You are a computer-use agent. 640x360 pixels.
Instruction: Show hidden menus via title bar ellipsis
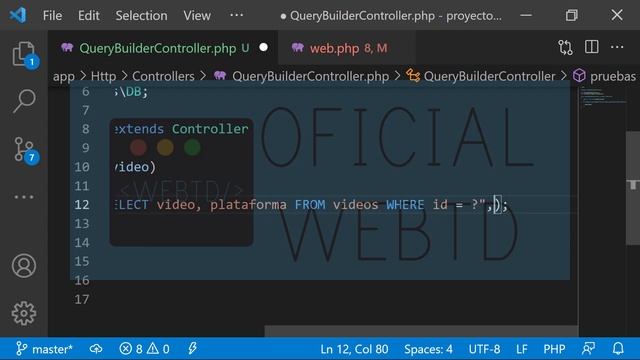[236, 16]
